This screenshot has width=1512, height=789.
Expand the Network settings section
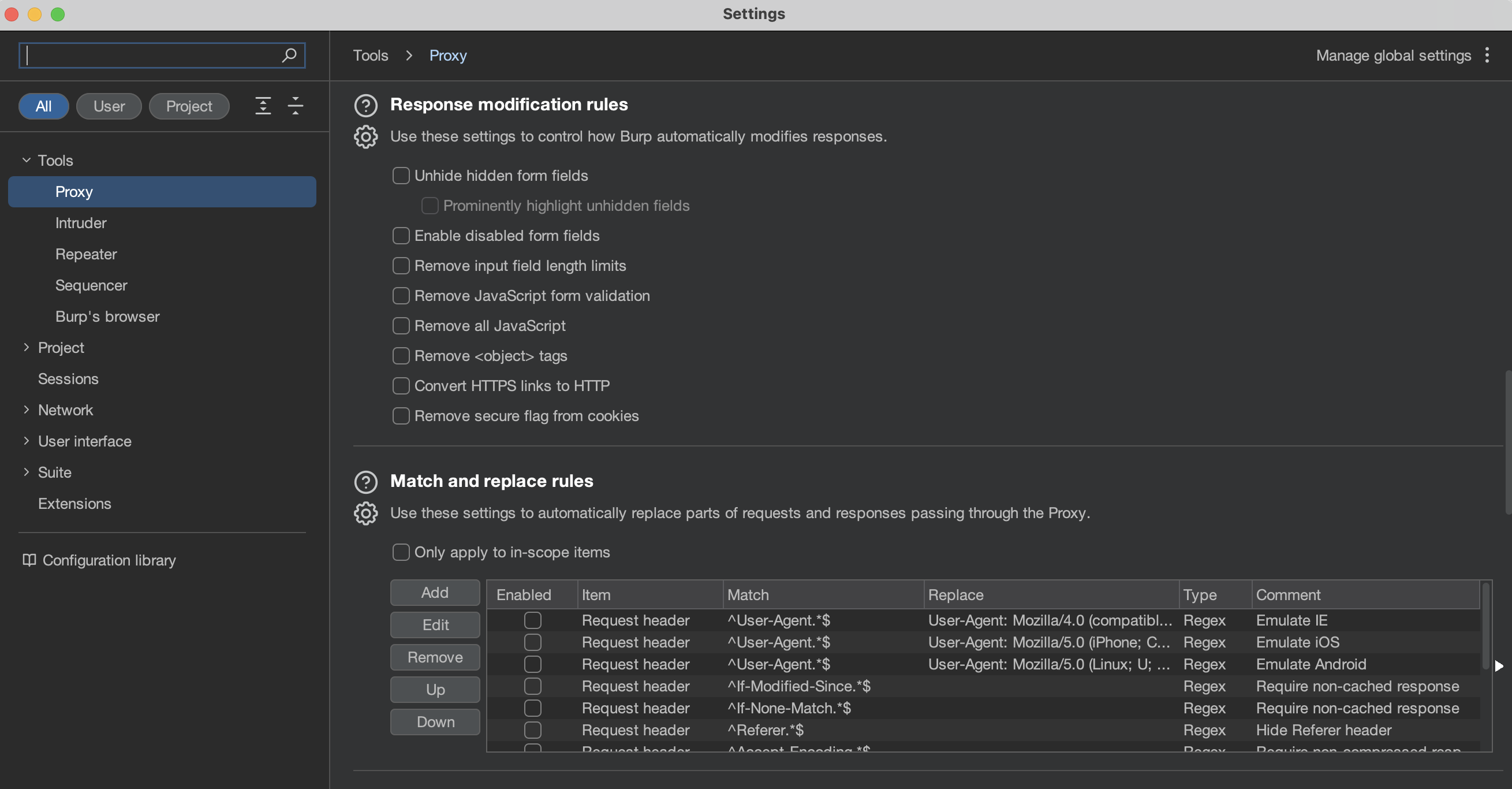27,410
